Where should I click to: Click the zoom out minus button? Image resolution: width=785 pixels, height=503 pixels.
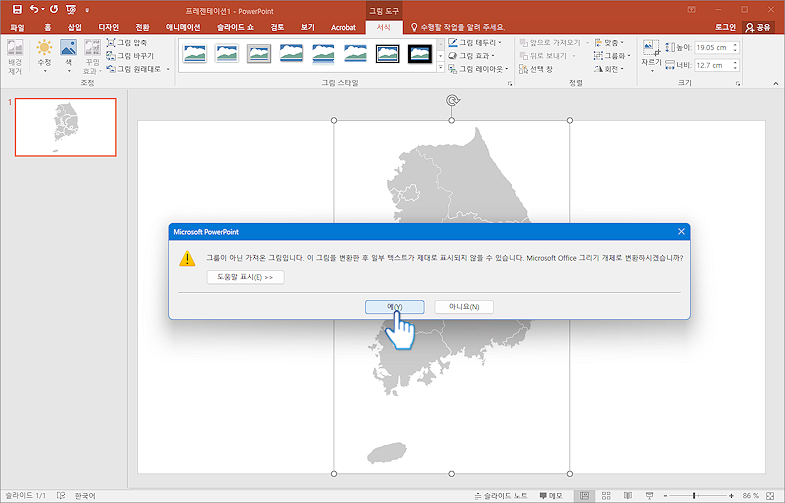pyautogui.click(x=665, y=495)
